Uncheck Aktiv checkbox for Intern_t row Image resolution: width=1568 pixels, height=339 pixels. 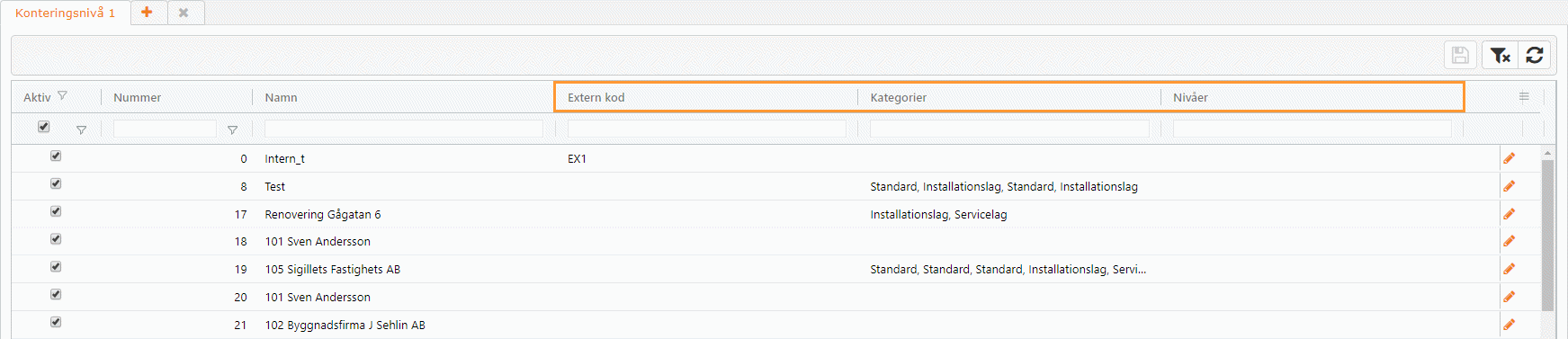click(x=56, y=156)
